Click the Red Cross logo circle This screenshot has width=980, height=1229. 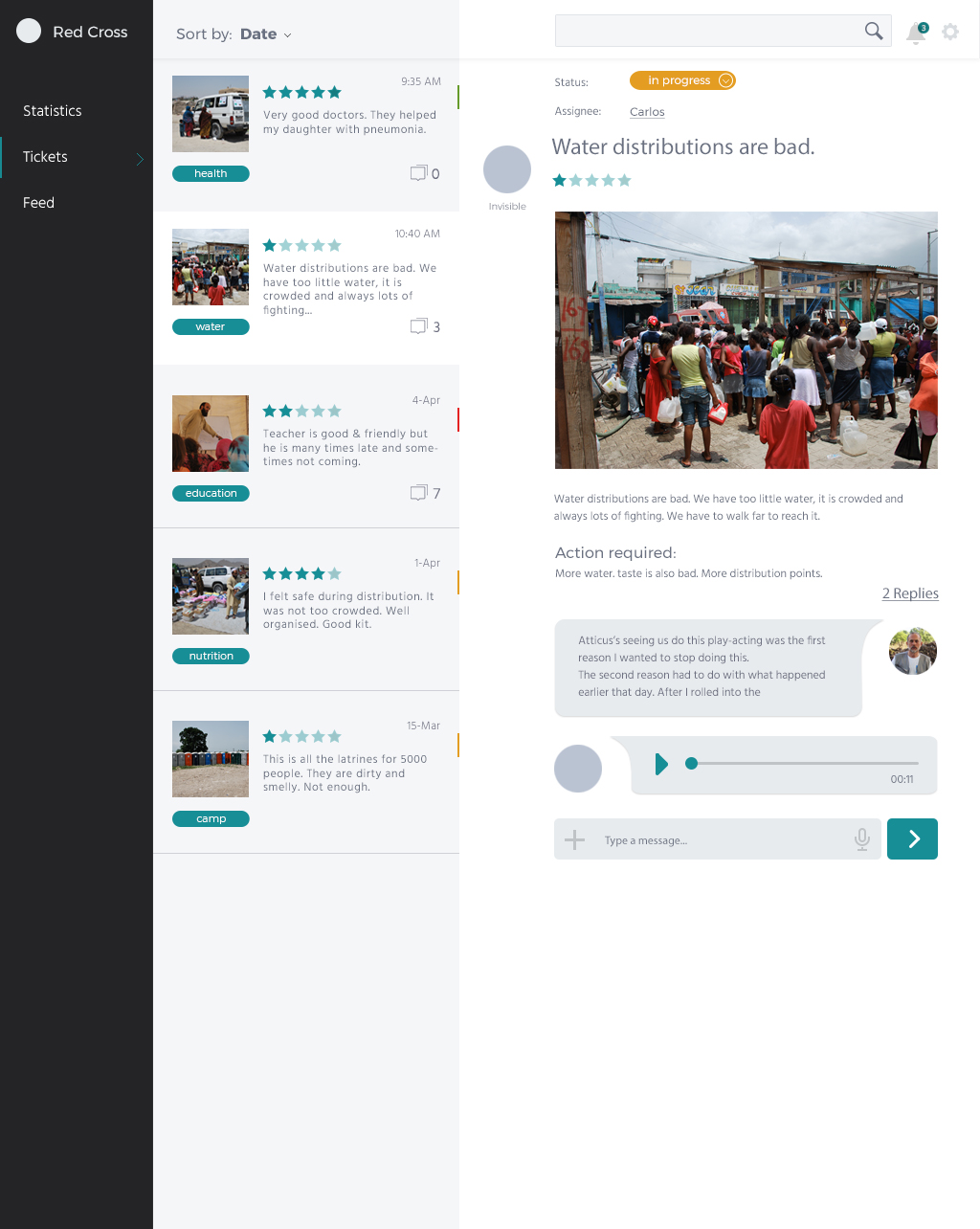[29, 31]
